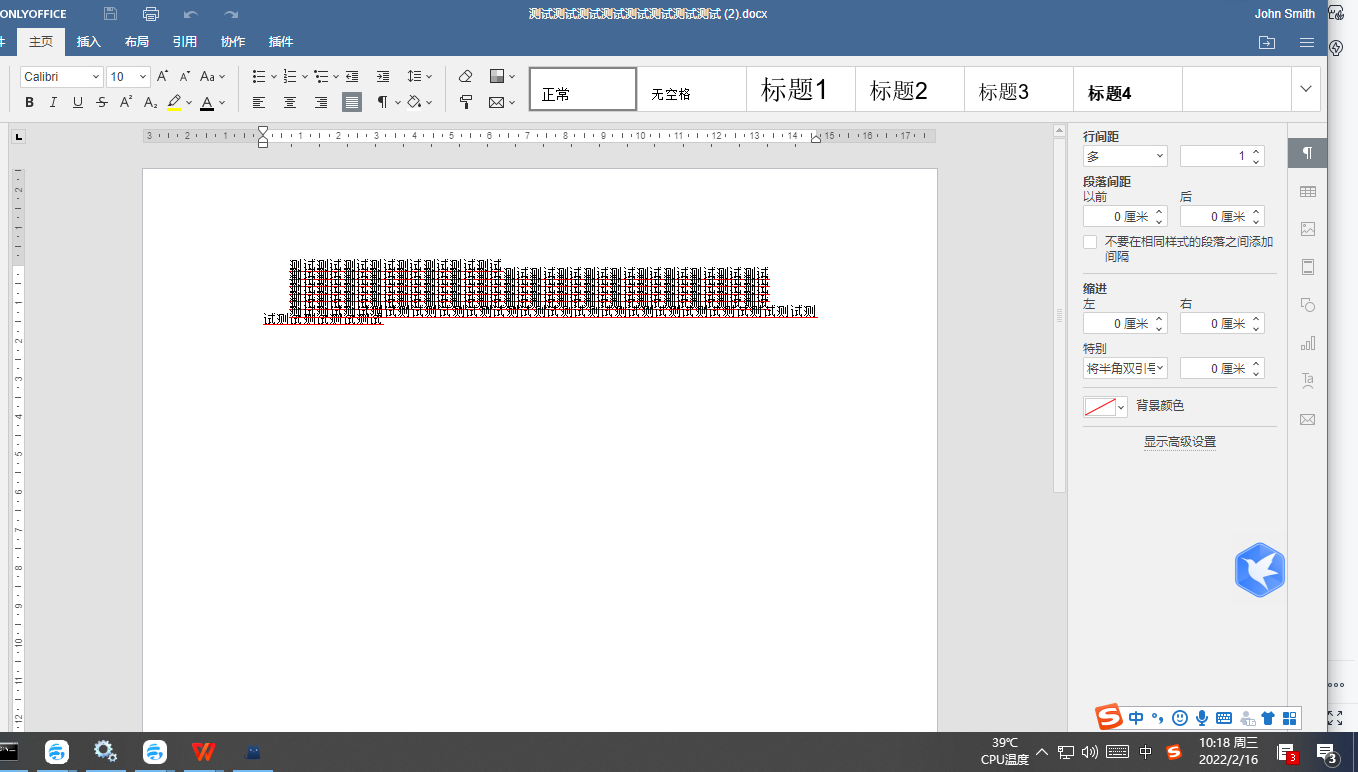Open the WPS app in the taskbar
The width and height of the screenshot is (1358, 772).
click(x=203, y=751)
